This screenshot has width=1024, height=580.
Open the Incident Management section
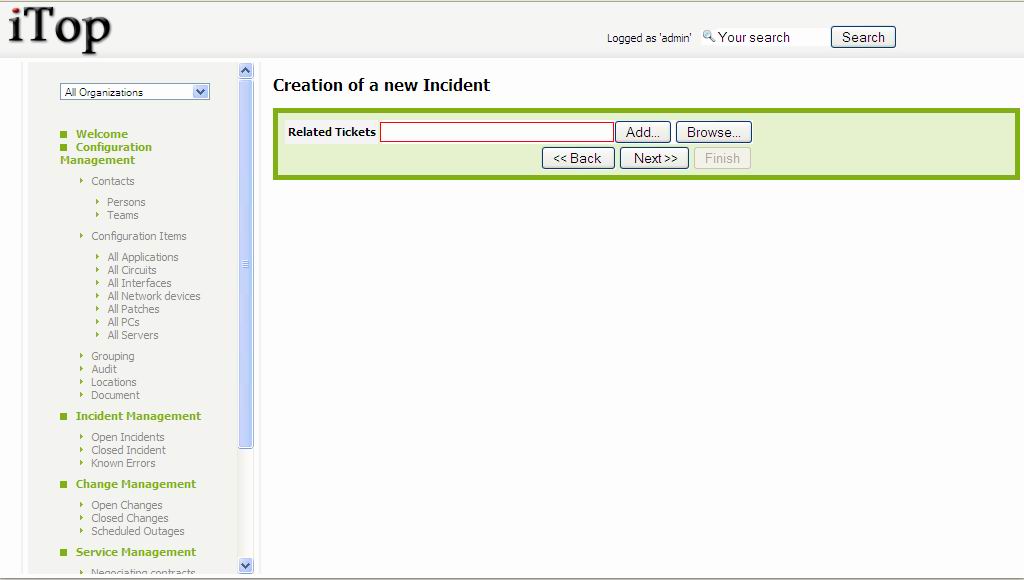click(138, 416)
